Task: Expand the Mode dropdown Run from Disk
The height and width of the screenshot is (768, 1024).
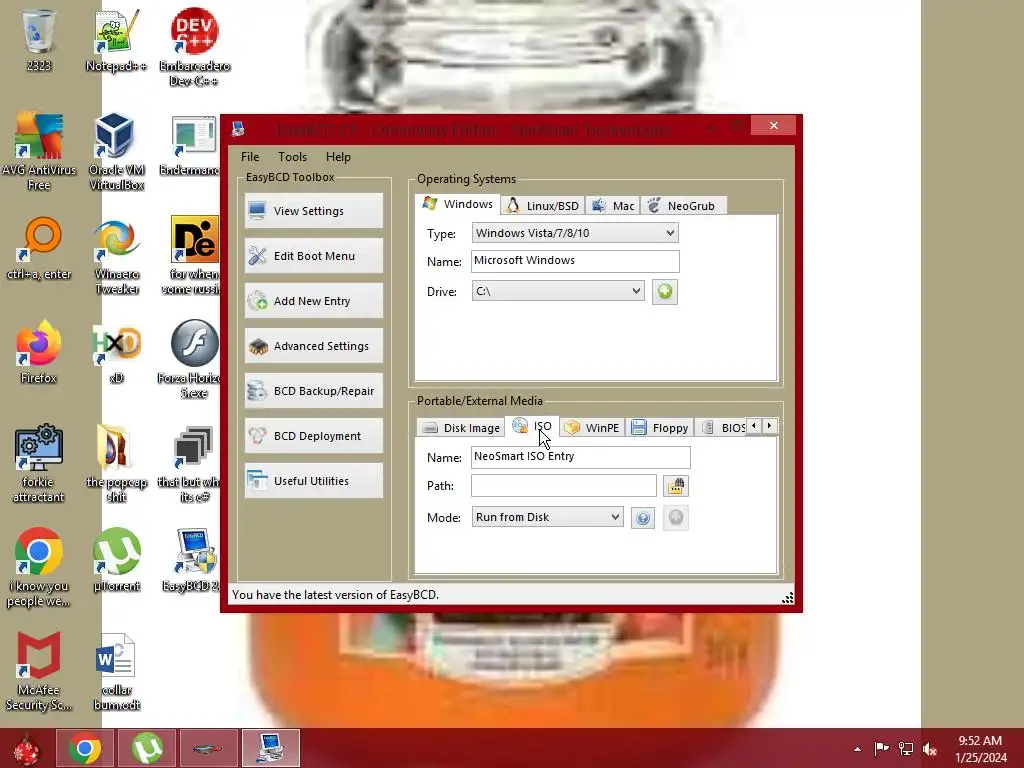Action: (x=547, y=517)
